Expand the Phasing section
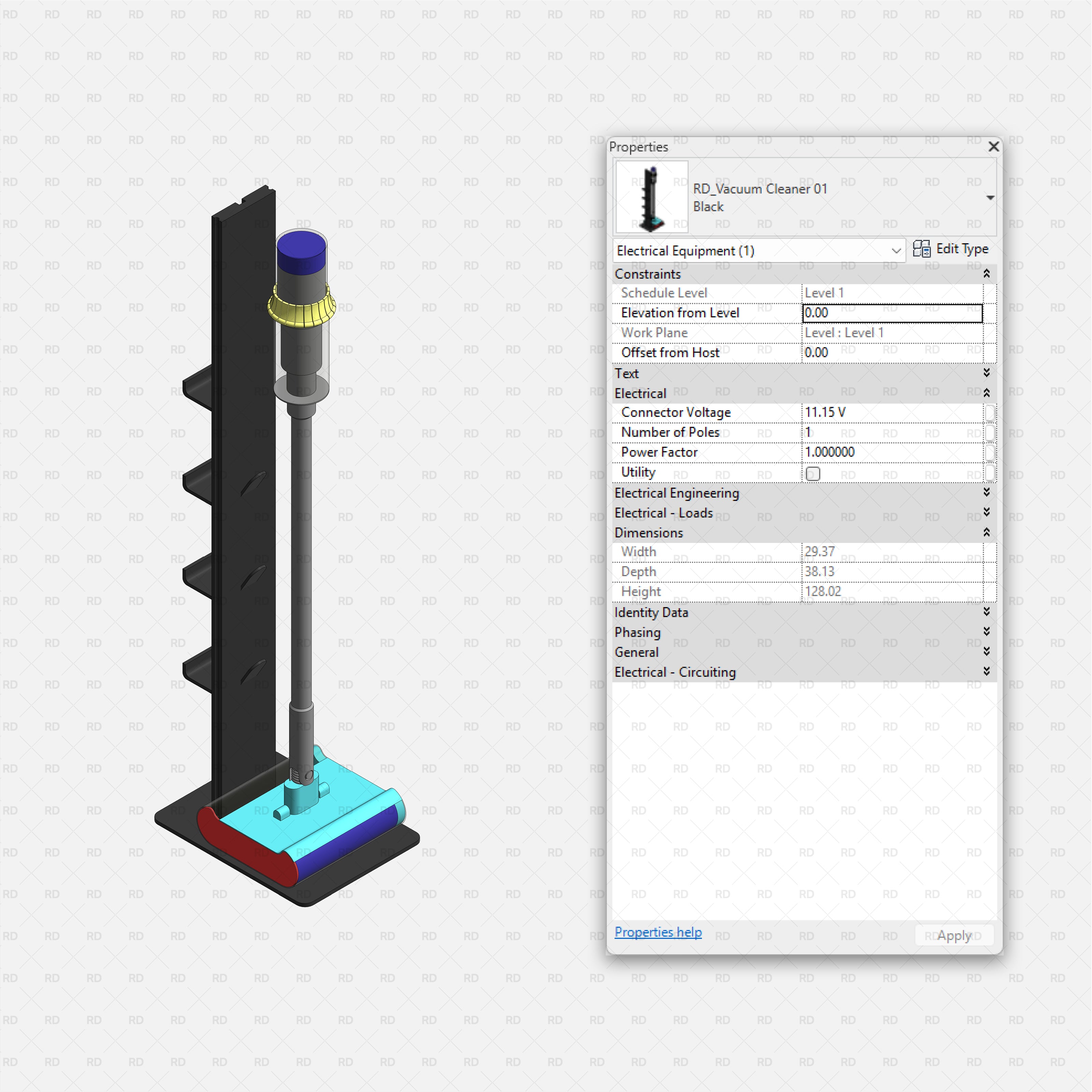This screenshot has height=1092, width=1092. pos(987,632)
